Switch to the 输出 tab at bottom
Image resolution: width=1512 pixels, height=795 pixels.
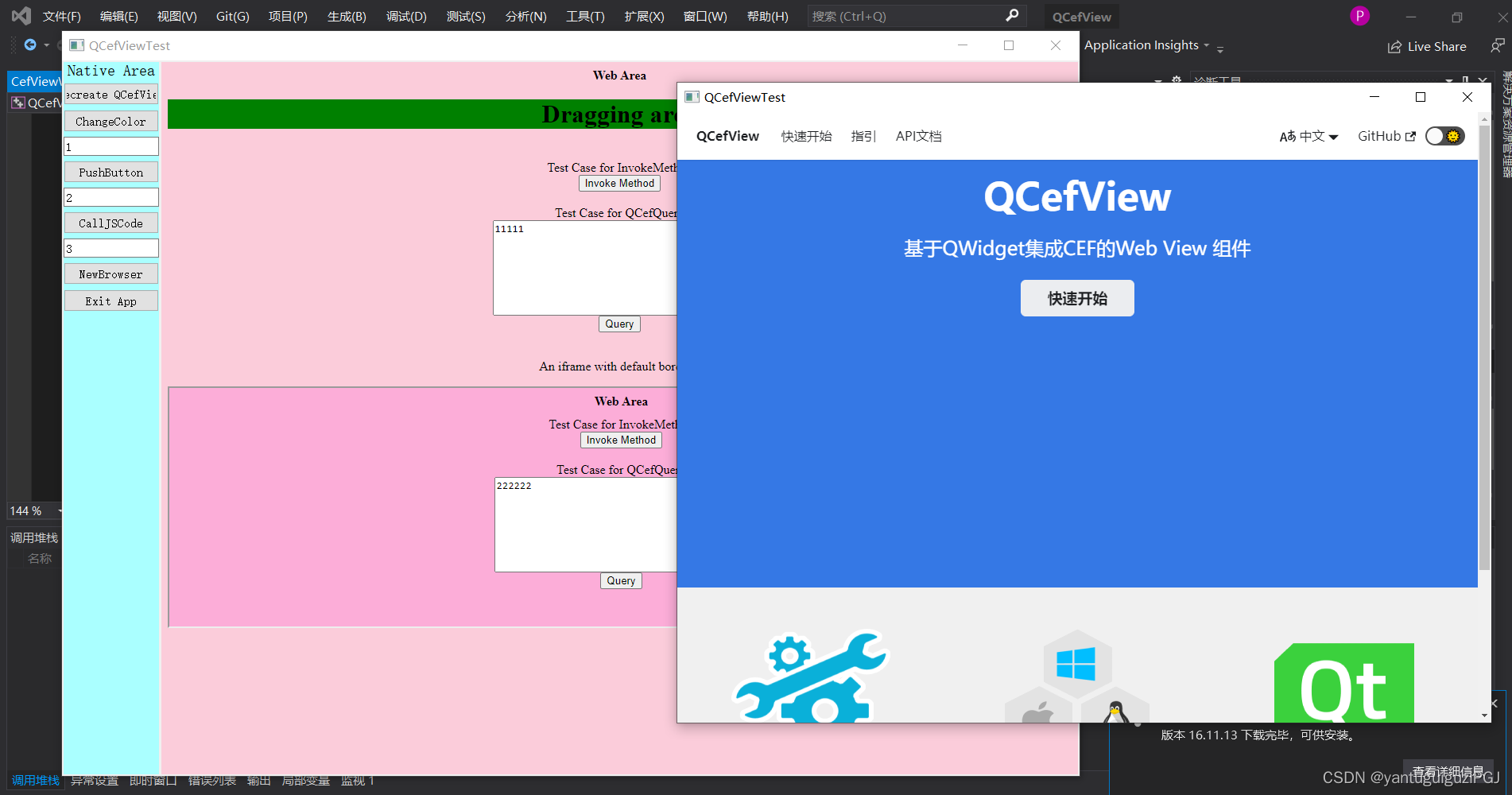point(258,780)
